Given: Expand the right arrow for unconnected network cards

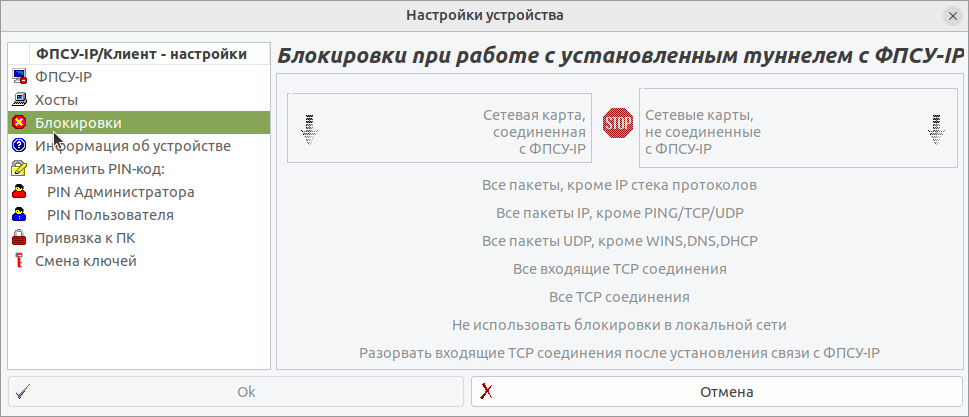Looking at the screenshot, I should coord(937,129).
